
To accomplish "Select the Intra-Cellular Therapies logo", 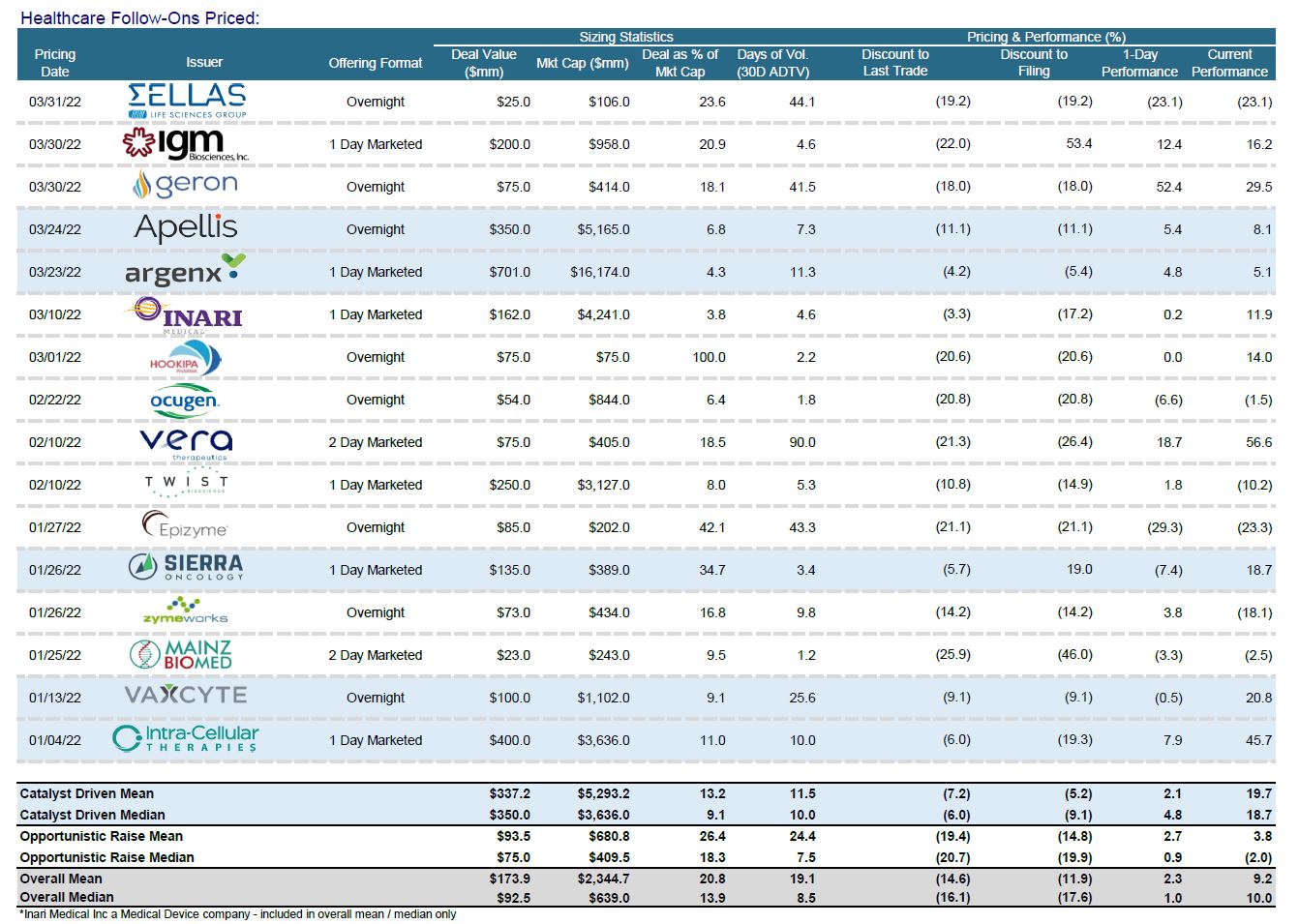I will pyautogui.click(x=186, y=739).
